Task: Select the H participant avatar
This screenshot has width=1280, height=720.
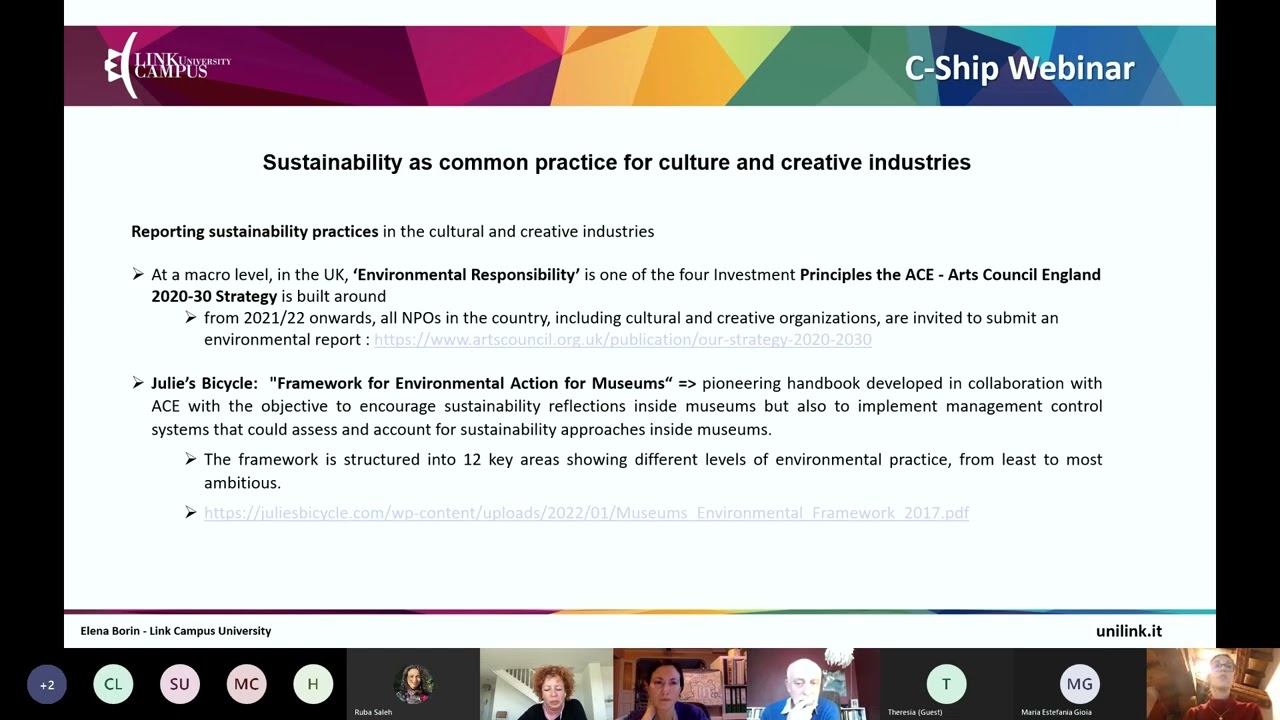Action: click(x=313, y=684)
